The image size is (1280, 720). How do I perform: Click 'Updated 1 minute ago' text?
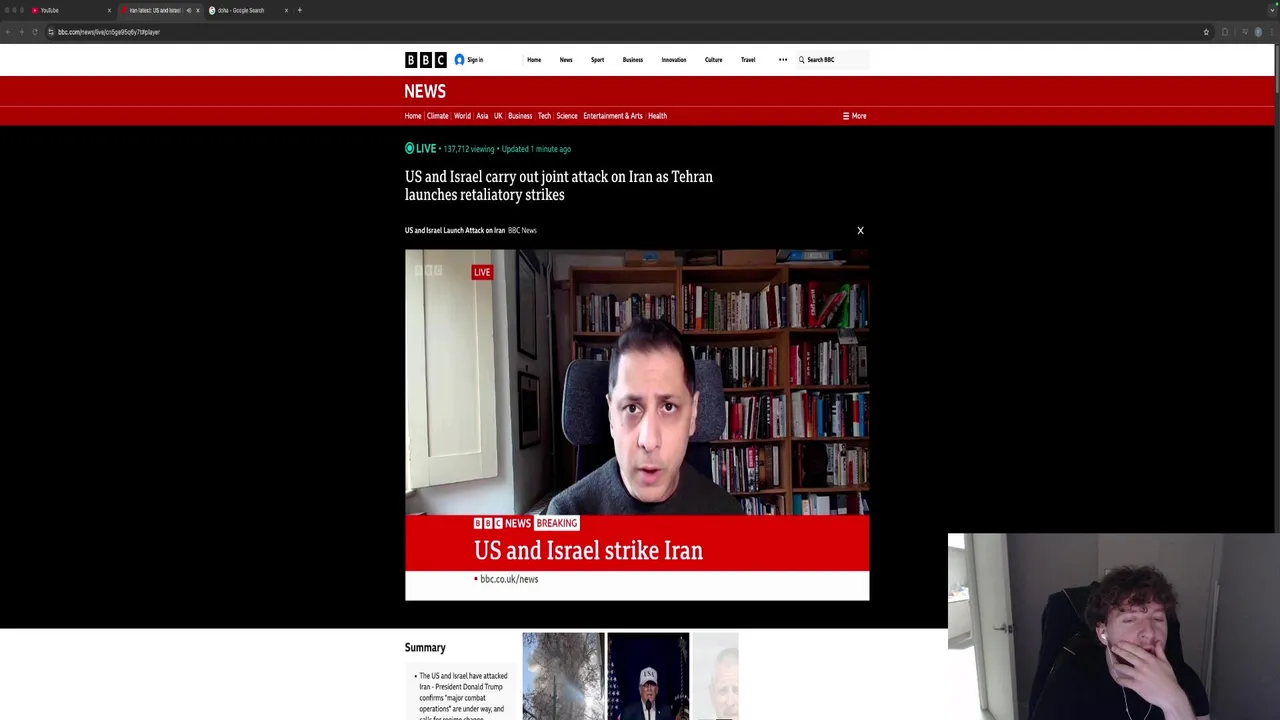tap(536, 149)
